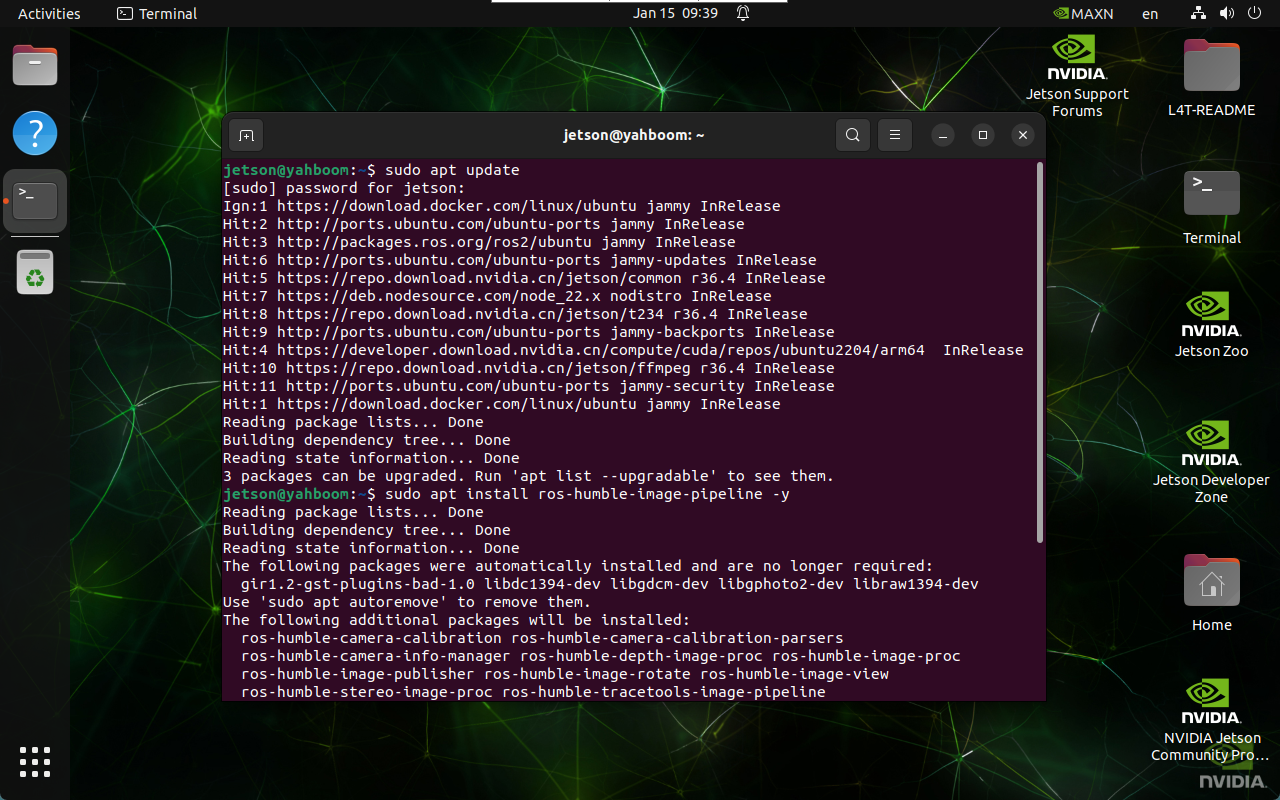Click the 'Hit:5' jetson/common r36.4 line
The height and width of the screenshot is (800, 1280).
coord(524,278)
